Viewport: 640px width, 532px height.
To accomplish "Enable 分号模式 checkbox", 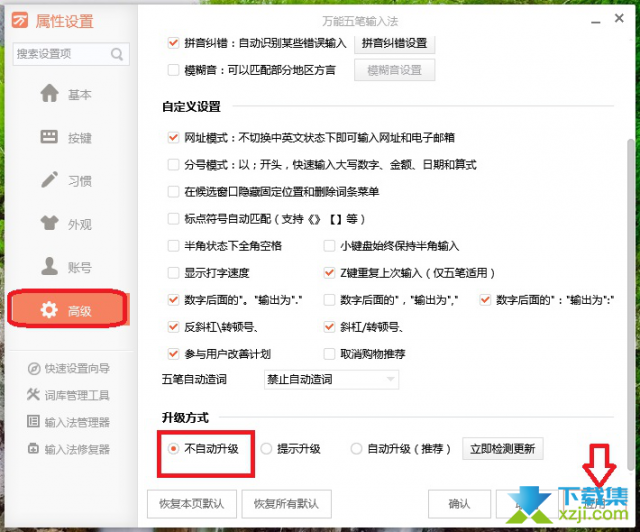I will 173,165.
